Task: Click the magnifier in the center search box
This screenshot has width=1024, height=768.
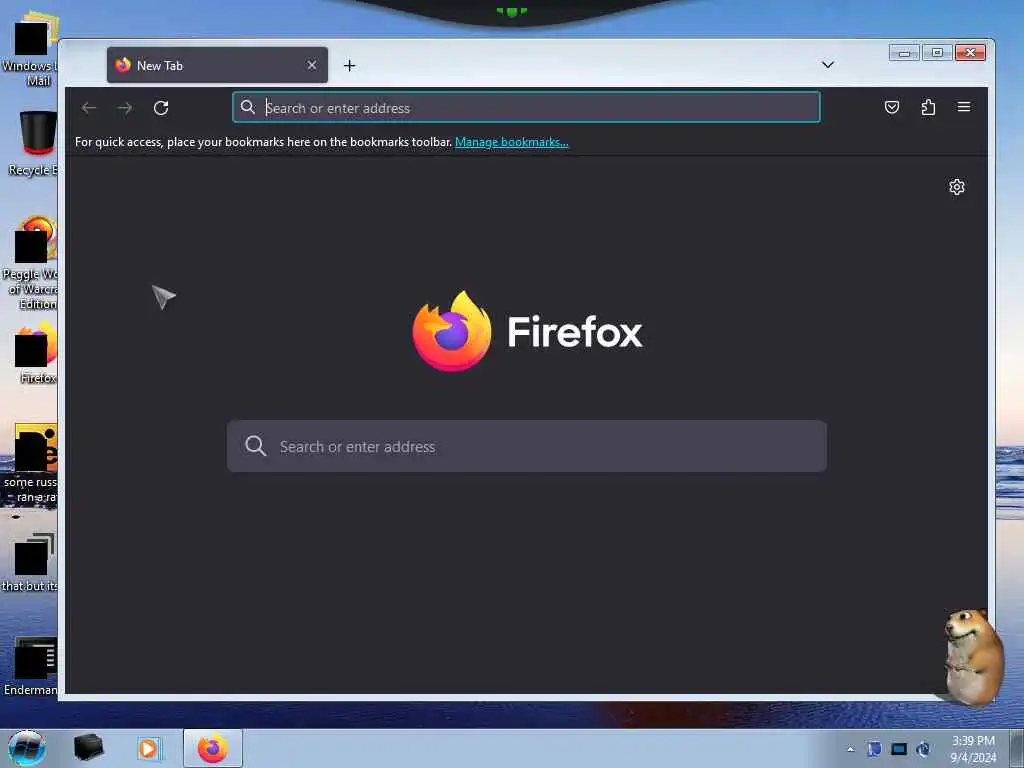Action: click(255, 446)
